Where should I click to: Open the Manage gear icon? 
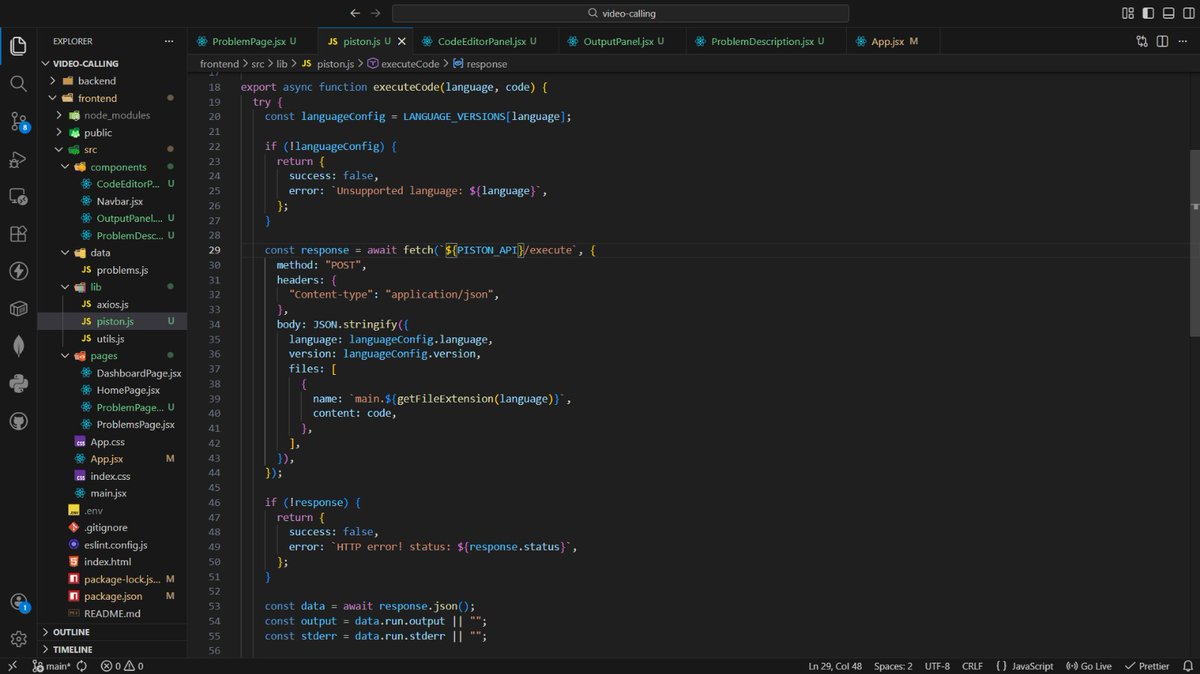point(18,639)
